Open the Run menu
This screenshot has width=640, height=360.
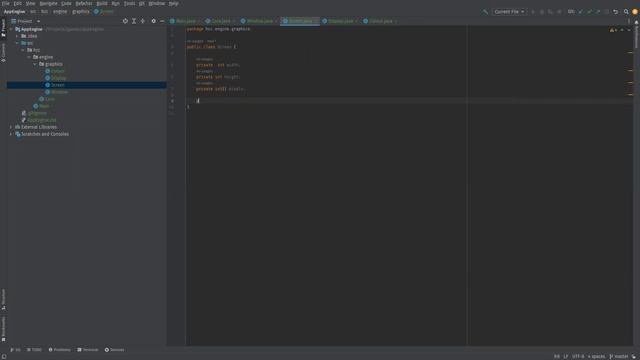pyautogui.click(x=116, y=3)
